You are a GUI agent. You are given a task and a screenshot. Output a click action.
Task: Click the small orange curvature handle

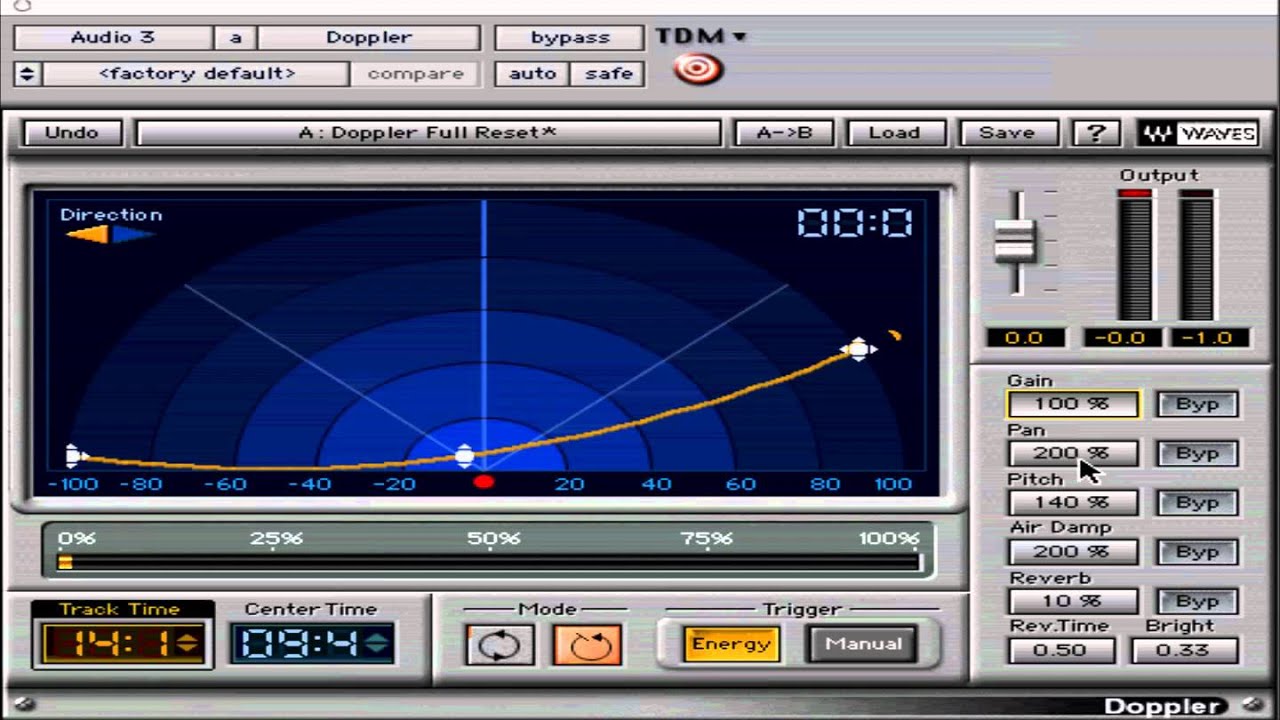[895, 336]
